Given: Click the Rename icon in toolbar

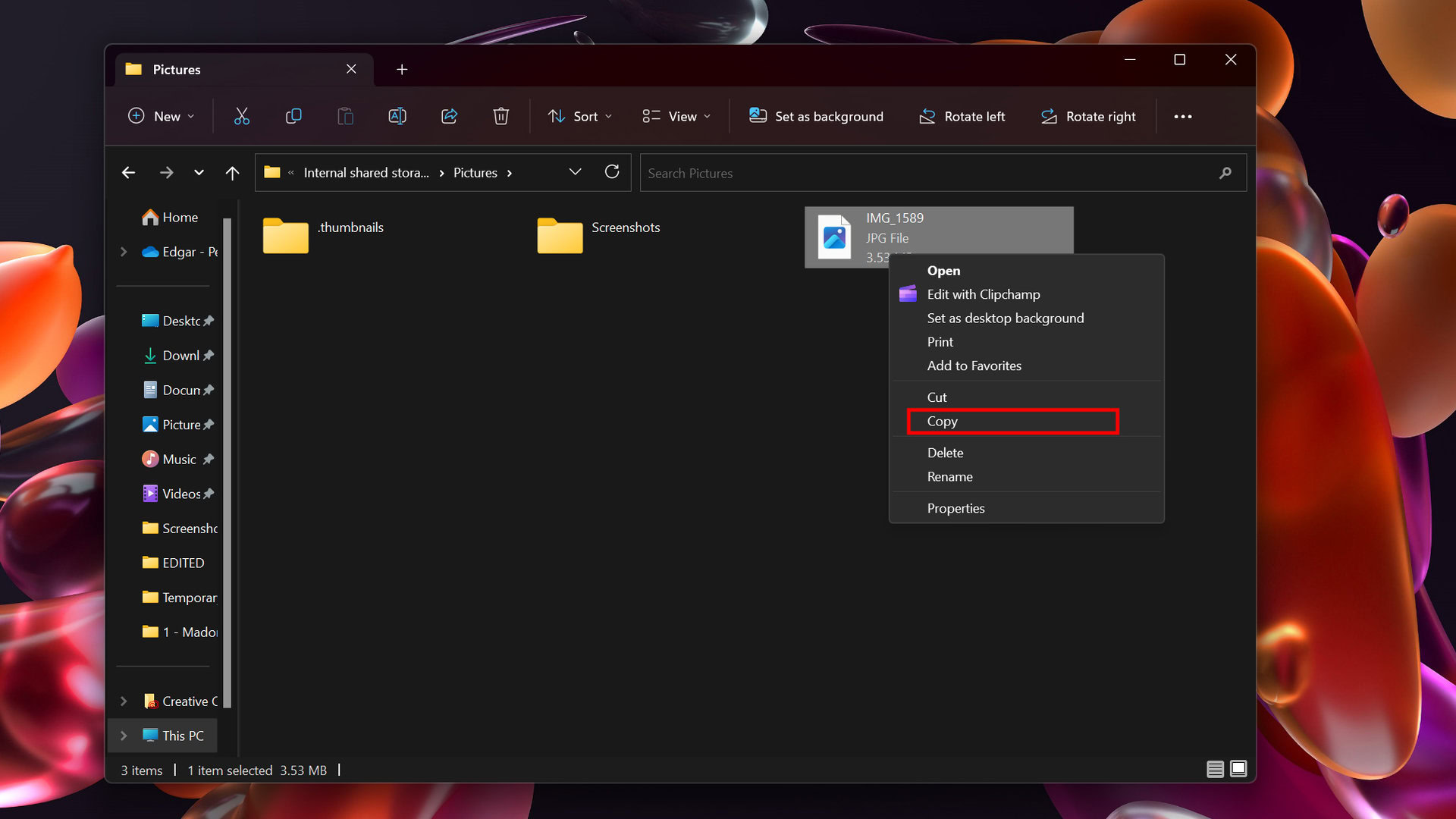Looking at the screenshot, I should tap(397, 116).
